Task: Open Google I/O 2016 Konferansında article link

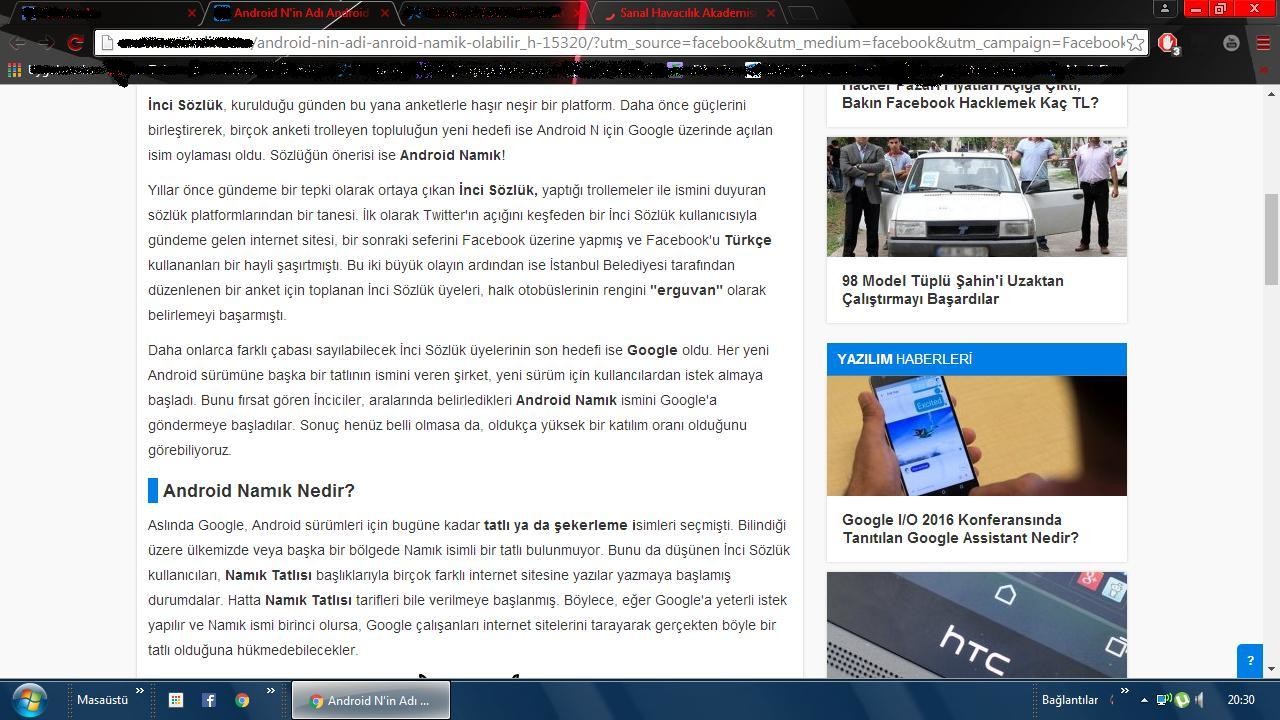Action: (960, 529)
